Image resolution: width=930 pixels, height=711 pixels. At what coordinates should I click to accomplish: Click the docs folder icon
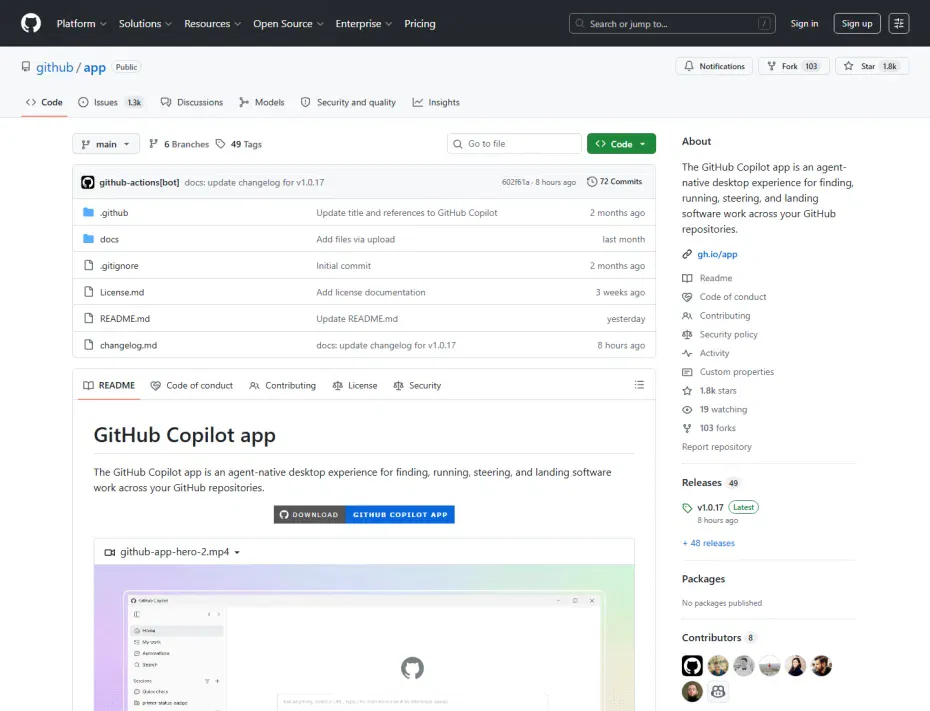point(88,239)
